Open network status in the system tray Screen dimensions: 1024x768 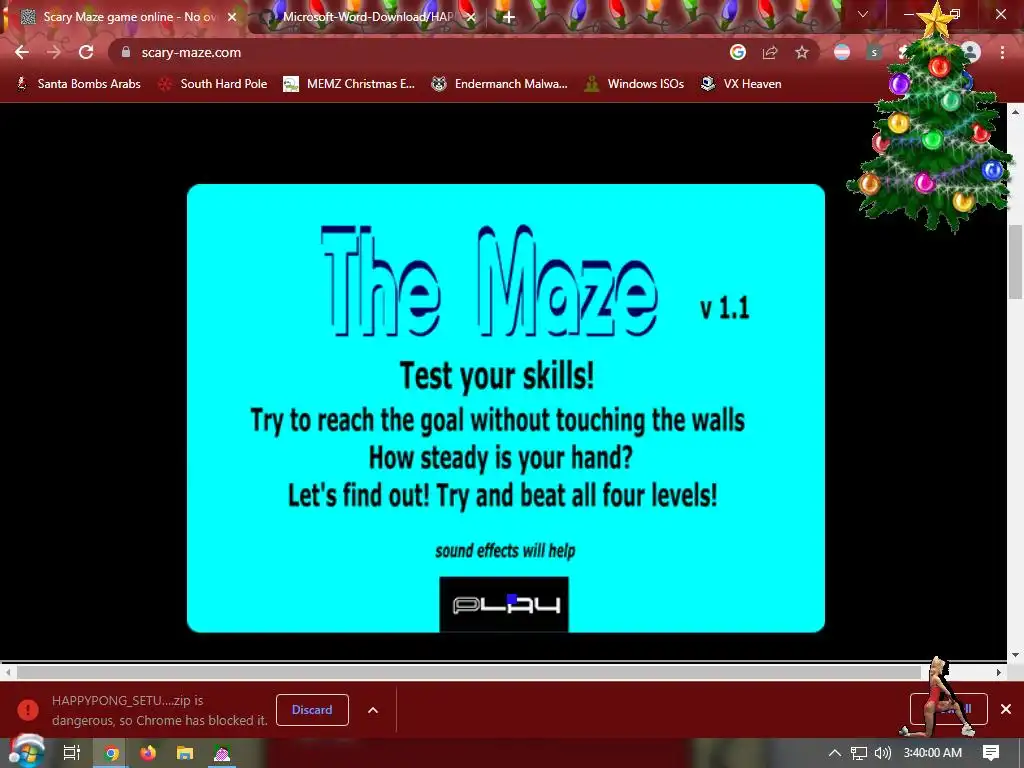[x=859, y=753]
